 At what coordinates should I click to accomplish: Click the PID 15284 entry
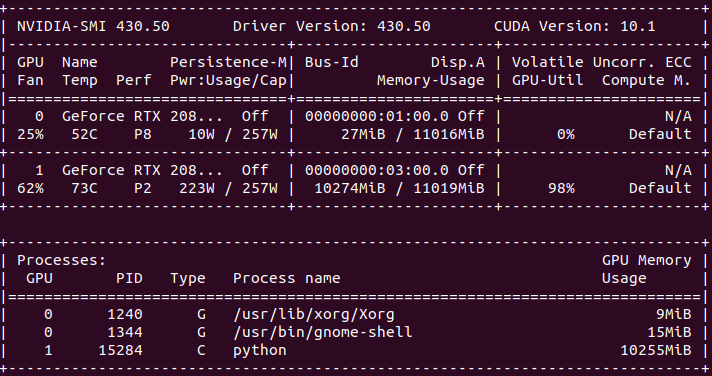pyautogui.click(x=120, y=350)
